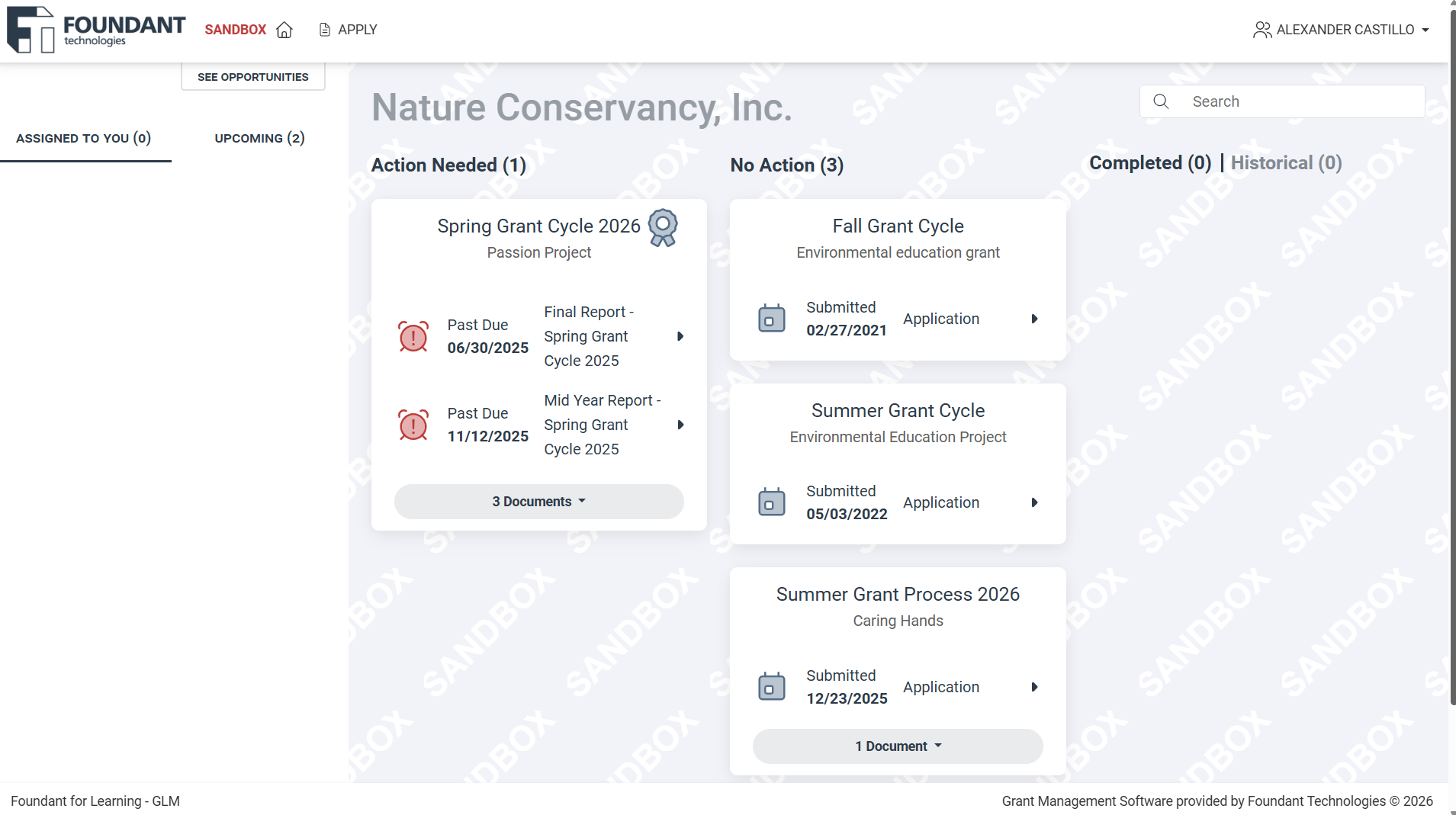Click the calendar icon for Submitted 05/03/2022
This screenshot has height=815, width=1456.
[x=772, y=502]
